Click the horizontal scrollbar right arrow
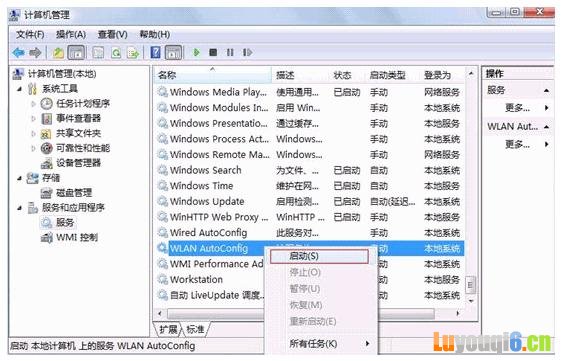The image size is (564, 361). (x=458, y=314)
